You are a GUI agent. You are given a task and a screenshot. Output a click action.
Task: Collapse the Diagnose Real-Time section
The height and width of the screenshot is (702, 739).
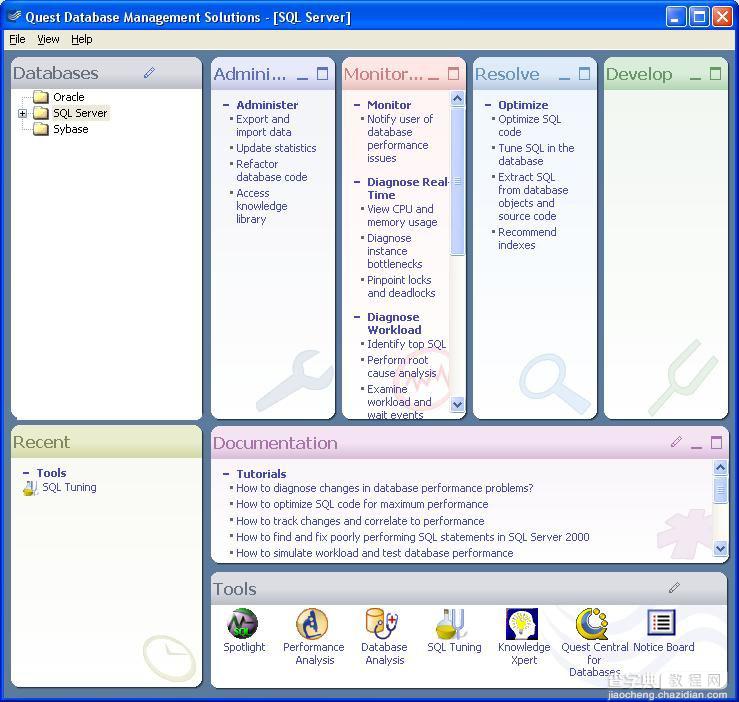pos(357,182)
